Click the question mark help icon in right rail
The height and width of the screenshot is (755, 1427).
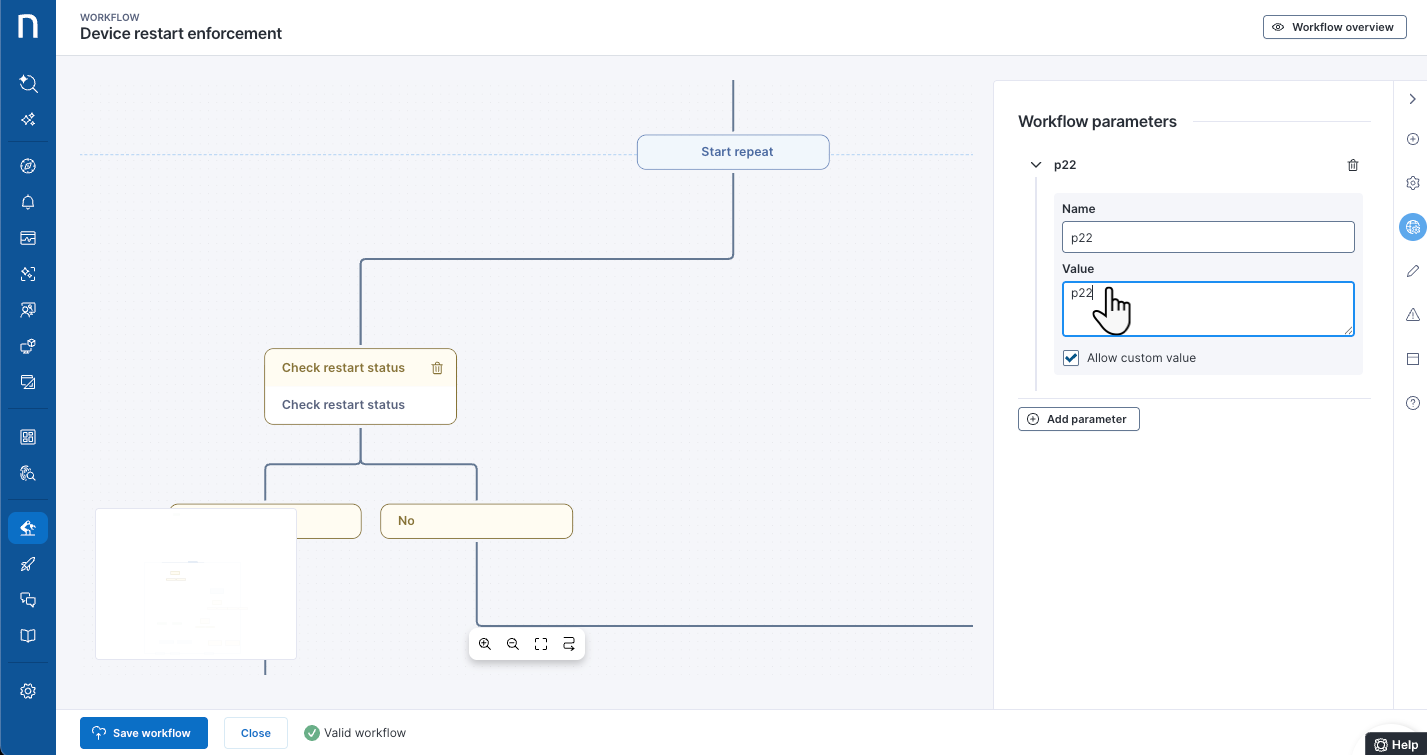tap(1412, 403)
